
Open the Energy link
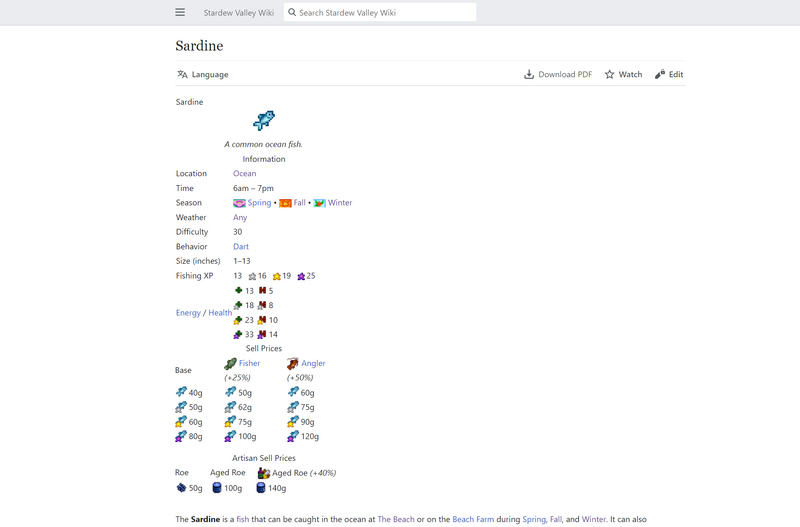coord(188,313)
